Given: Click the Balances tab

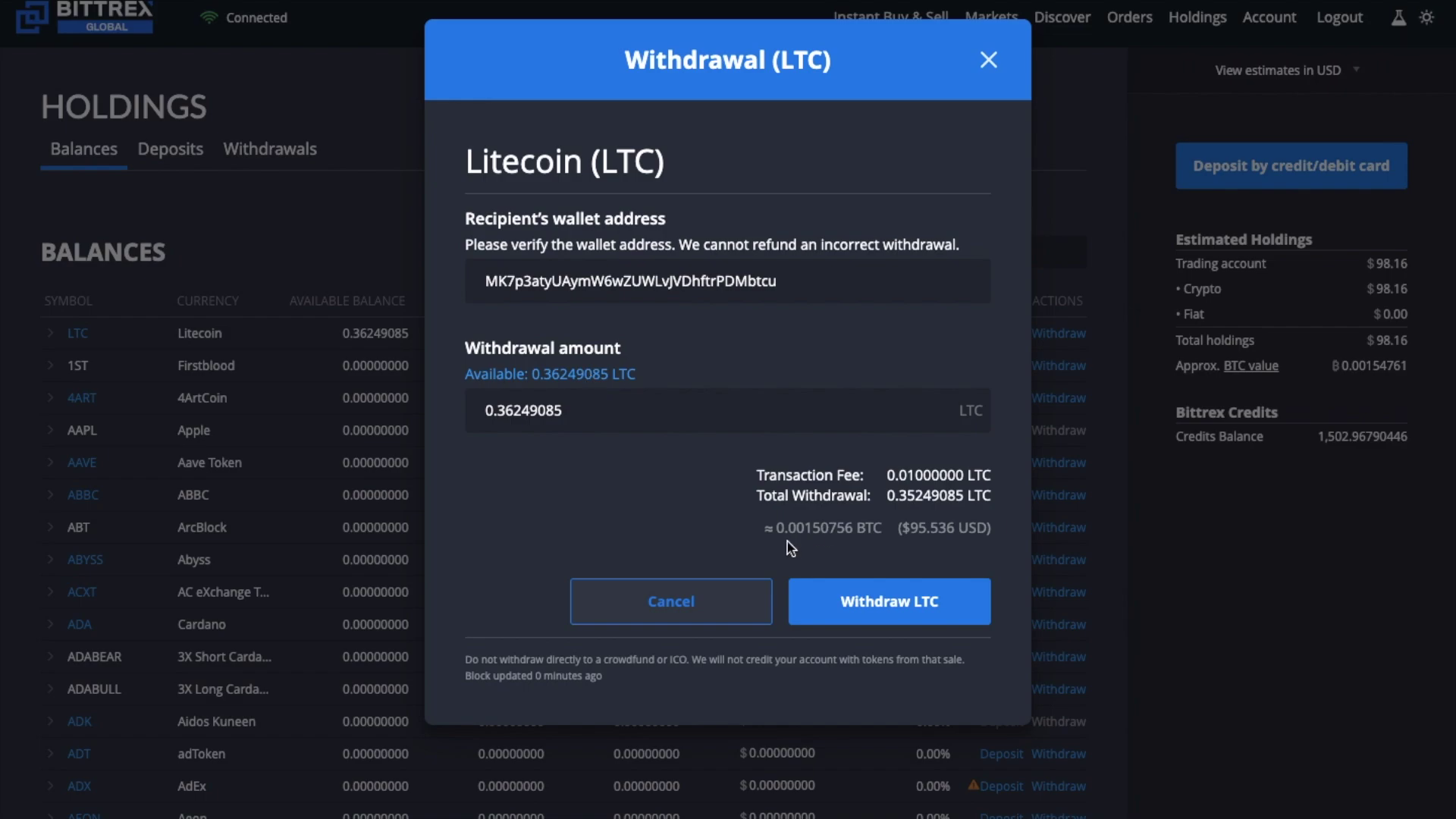Looking at the screenshot, I should tap(84, 148).
